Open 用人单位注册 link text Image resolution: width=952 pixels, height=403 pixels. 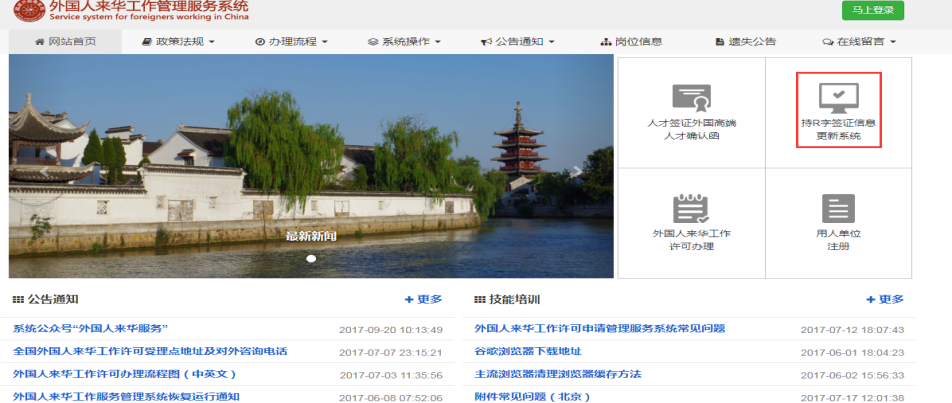pos(838,240)
